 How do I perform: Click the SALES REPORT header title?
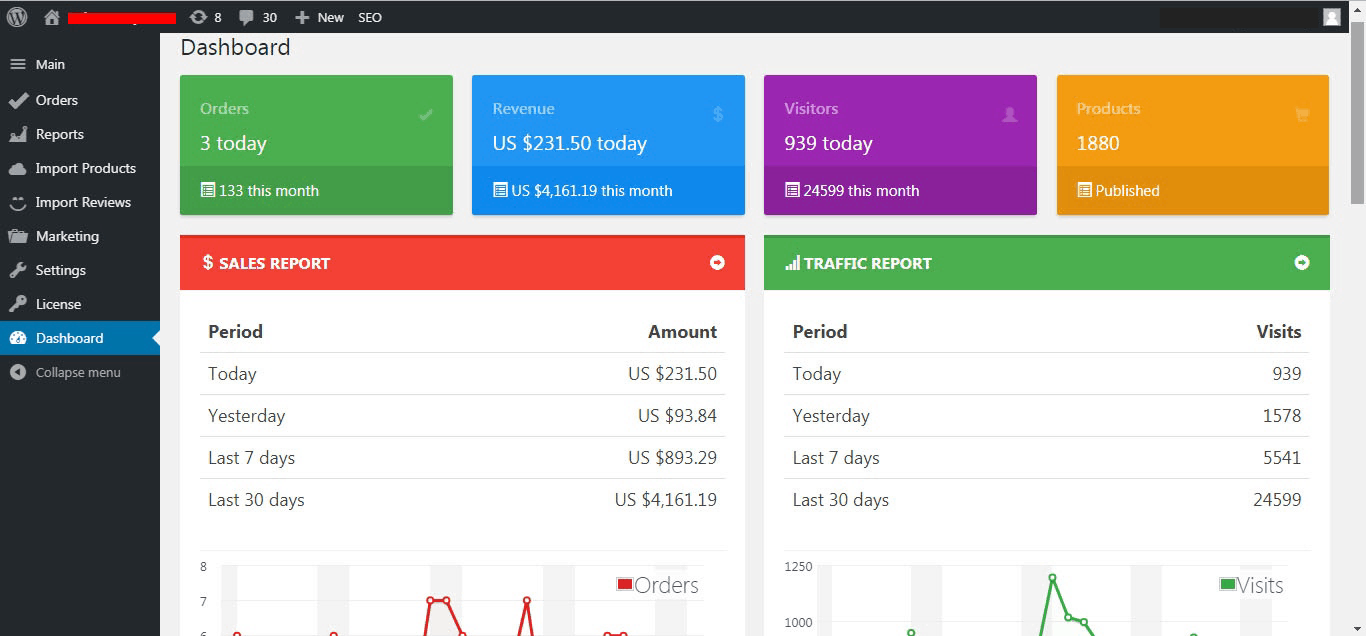274,263
